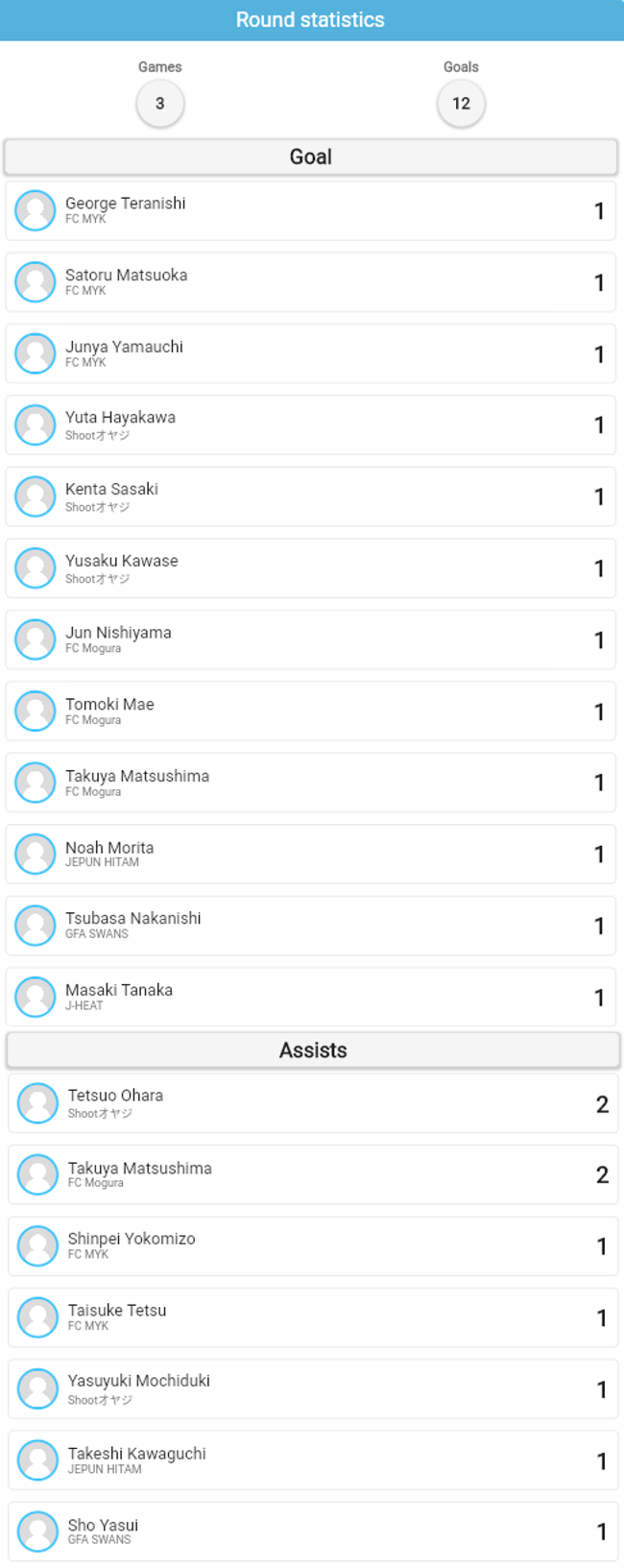Viewport: 624px width, 1568px height.
Task: Click Jun Nishiyama's avatar icon
Action: (x=36, y=639)
